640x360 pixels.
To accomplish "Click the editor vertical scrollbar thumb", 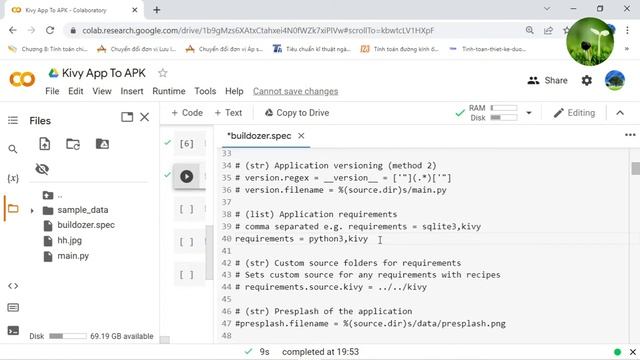I will 636,168.
